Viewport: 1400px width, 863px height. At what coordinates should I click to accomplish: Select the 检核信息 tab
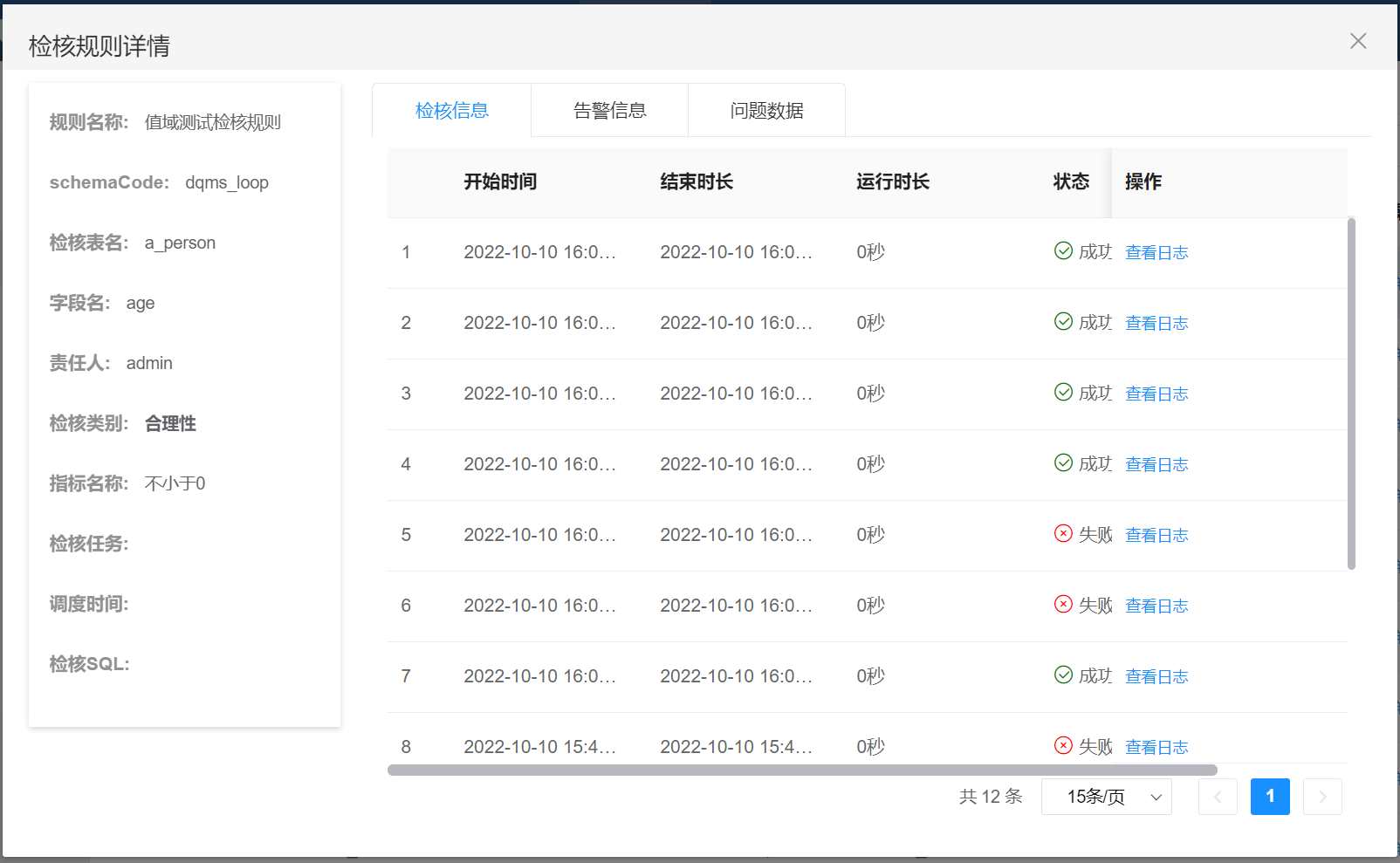[451, 111]
